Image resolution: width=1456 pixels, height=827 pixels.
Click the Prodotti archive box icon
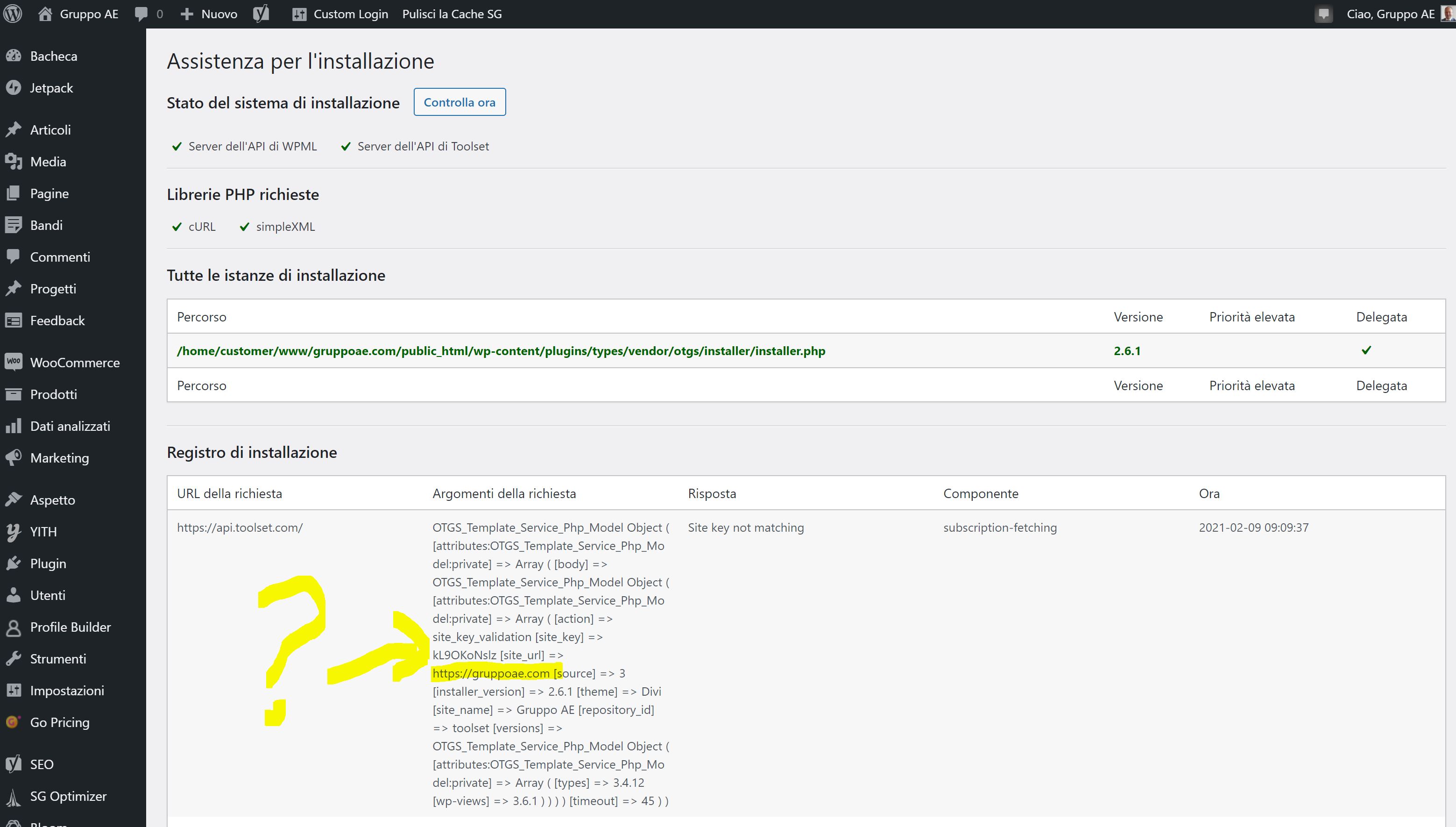14,394
